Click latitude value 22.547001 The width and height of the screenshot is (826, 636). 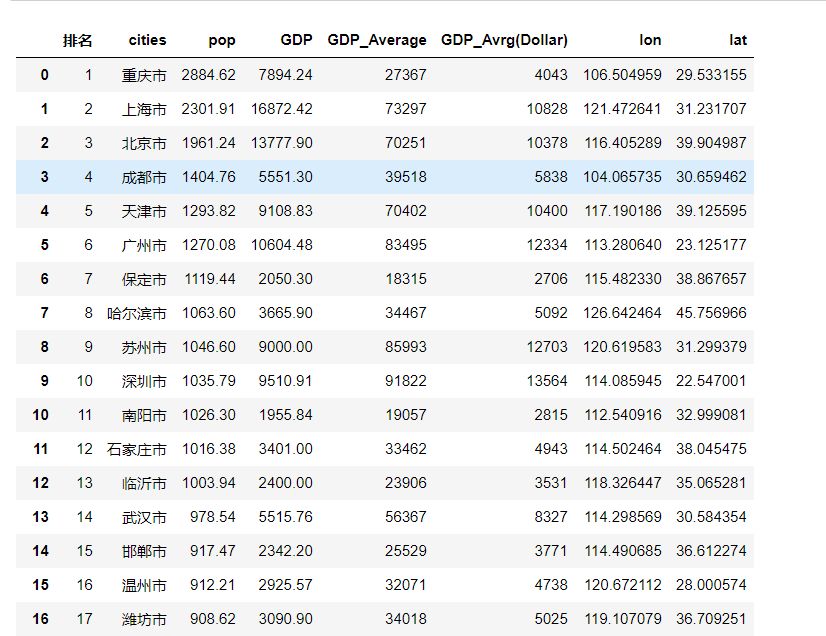click(x=711, y=381)
